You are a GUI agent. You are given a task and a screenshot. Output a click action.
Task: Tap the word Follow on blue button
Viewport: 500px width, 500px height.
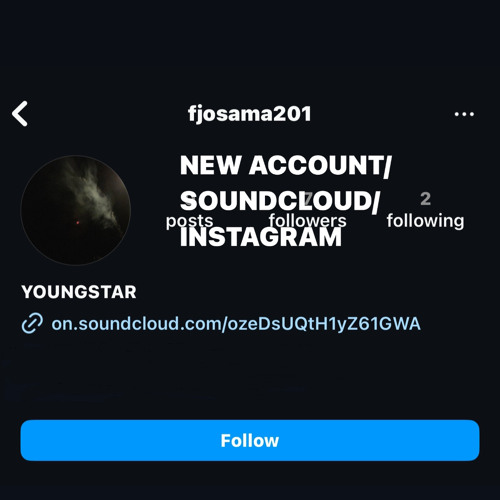tap(250, 440)
